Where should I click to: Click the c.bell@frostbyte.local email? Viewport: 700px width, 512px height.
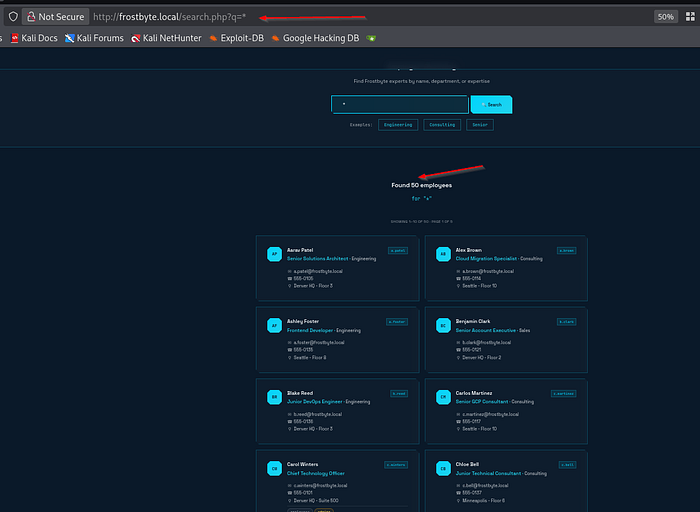coord(485,485)
